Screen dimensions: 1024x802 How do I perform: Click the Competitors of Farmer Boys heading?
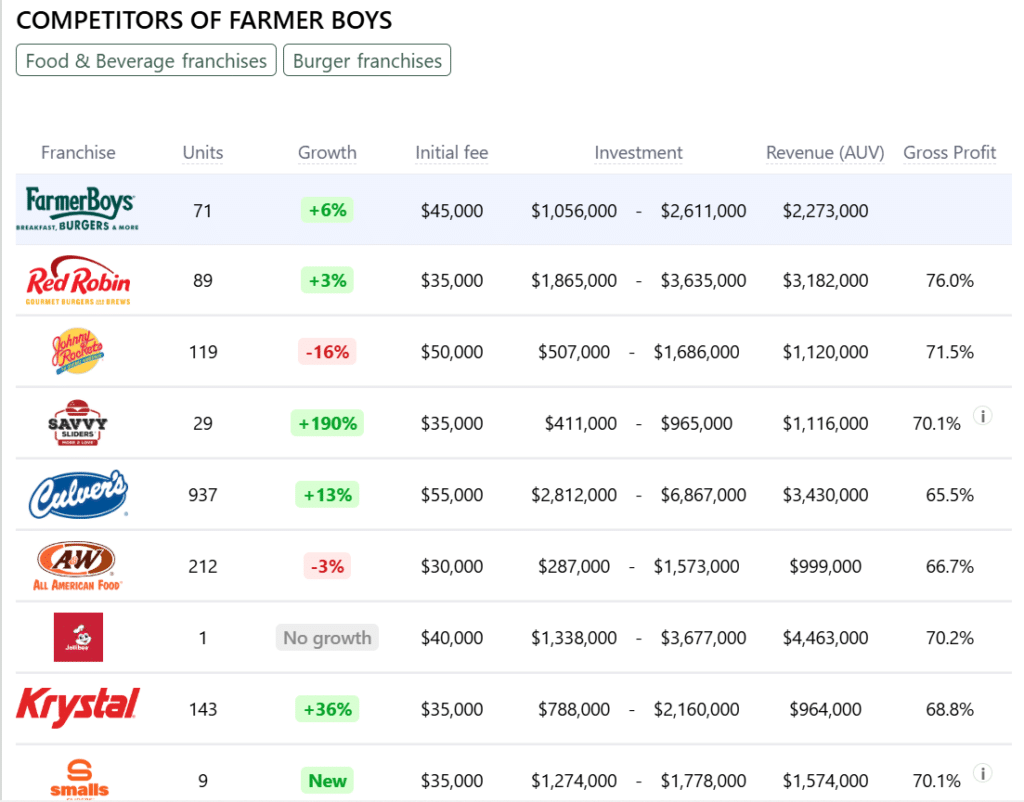[204, 20]
